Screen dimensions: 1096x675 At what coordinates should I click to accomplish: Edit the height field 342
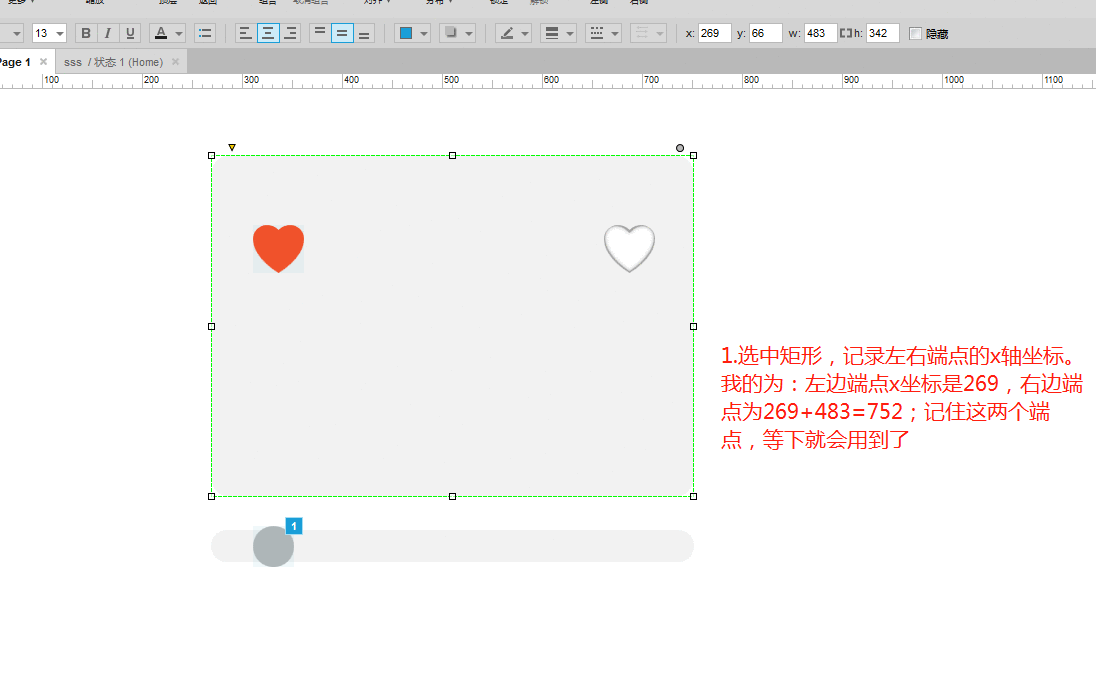pos(882,33)
